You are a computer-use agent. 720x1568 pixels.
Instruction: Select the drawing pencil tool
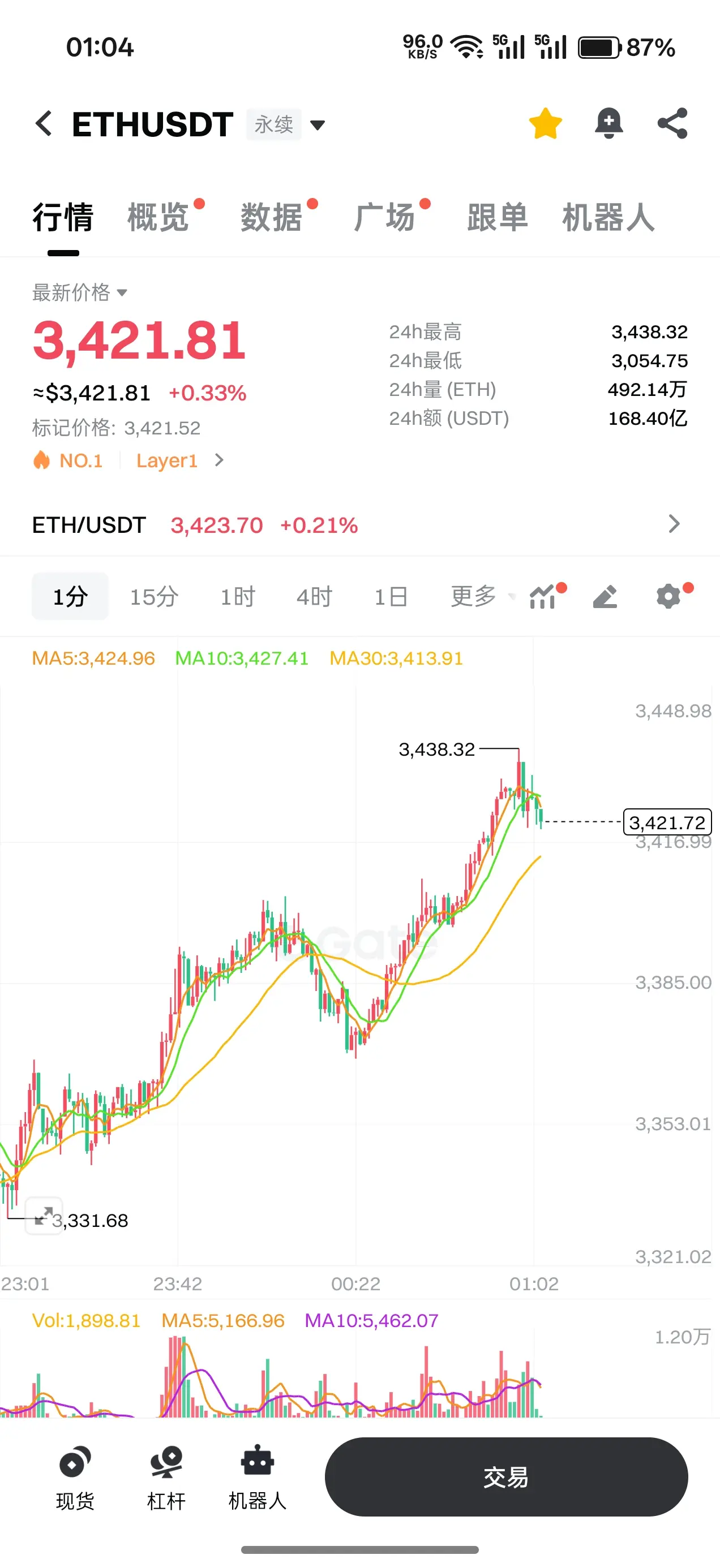click(606, 597)
